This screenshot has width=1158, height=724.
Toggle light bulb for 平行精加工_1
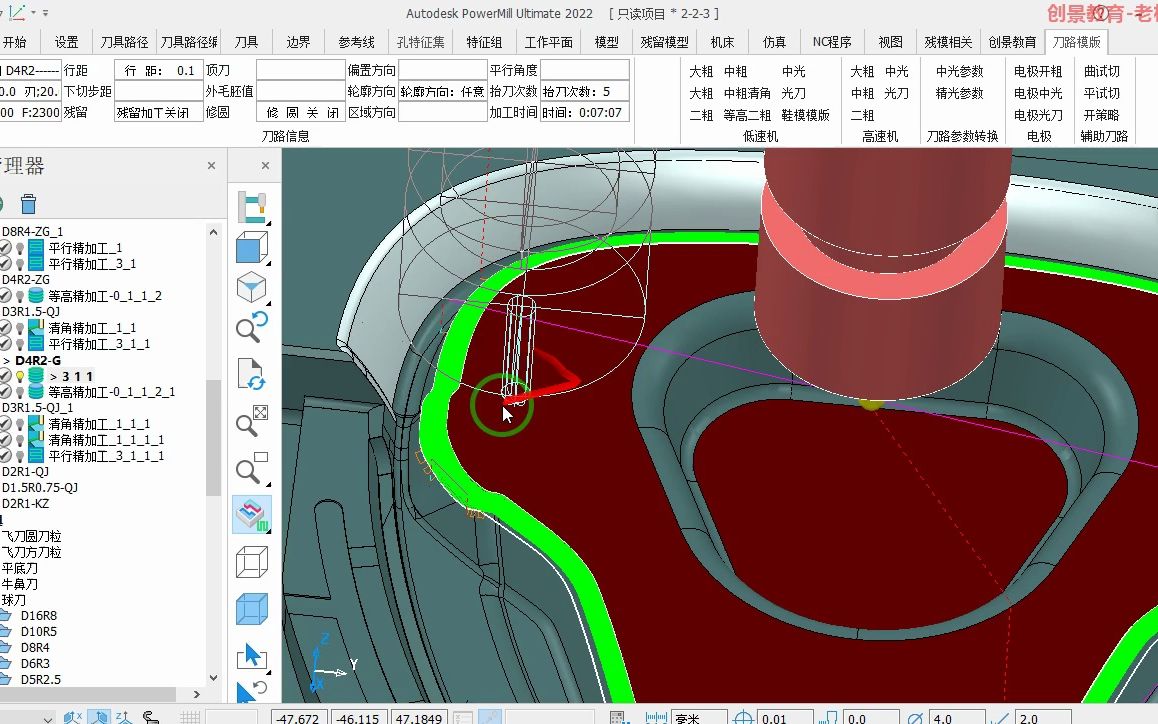[20, 248]
